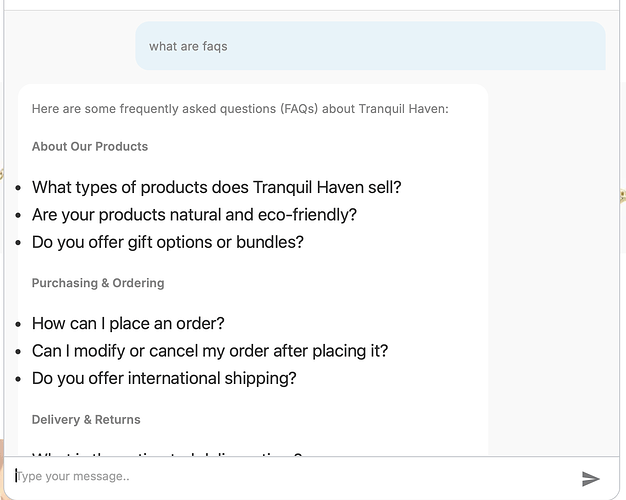
Task: Focus the 'Type your message..' input field
Action: pyautogui.click(x=293, y=476)
